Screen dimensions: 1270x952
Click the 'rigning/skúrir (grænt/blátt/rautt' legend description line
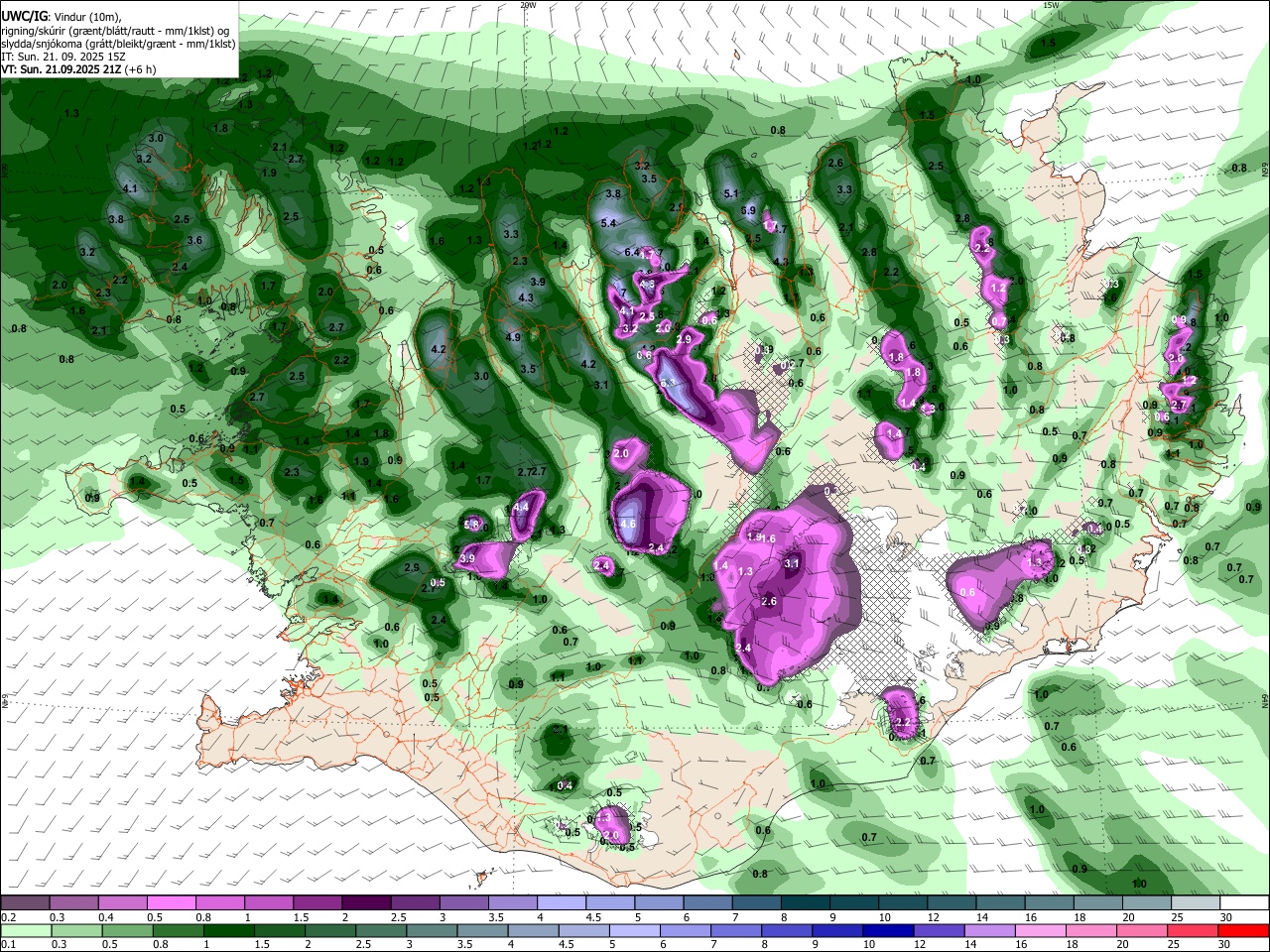(116, 31)
